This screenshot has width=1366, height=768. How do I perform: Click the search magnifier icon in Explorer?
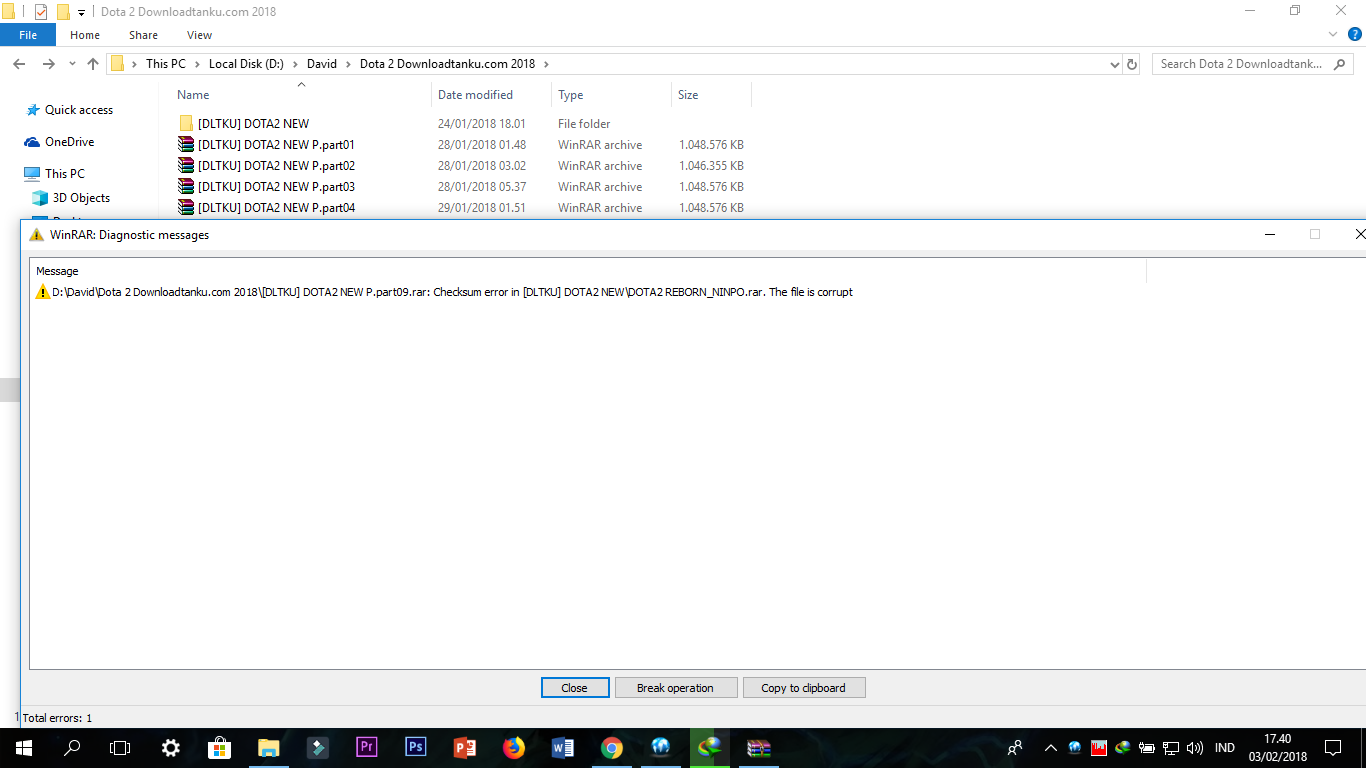pyautogui.click(x=1340, y=64)
